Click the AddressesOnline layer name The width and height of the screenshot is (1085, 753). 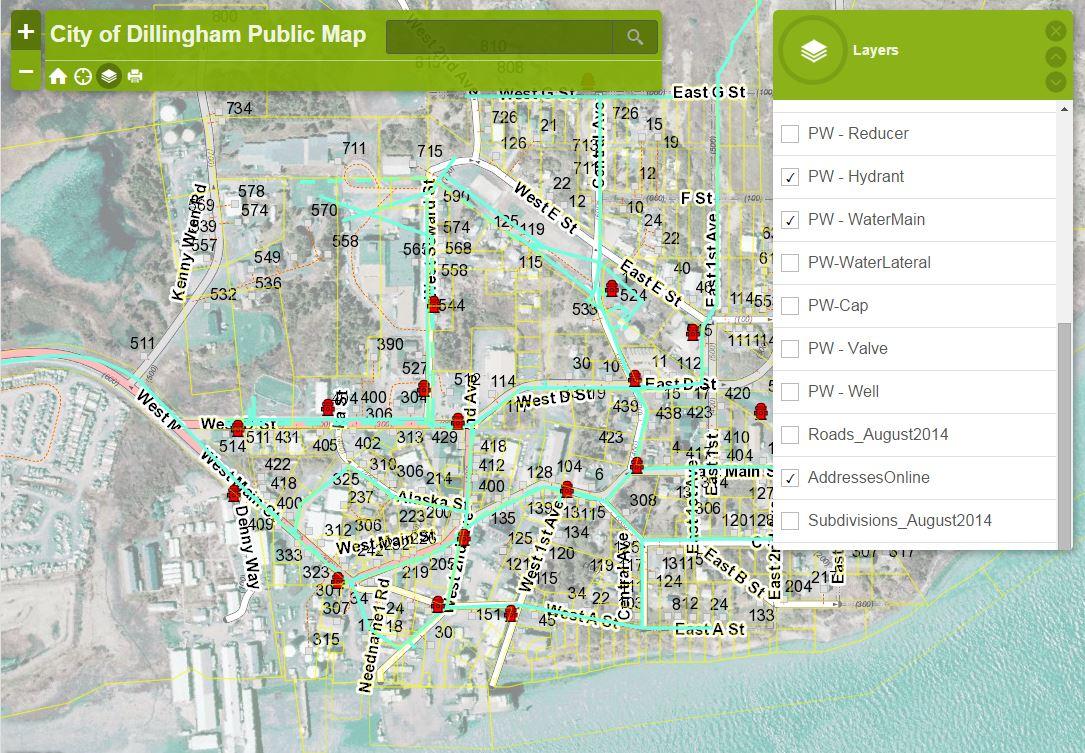(x=868, y=478)
